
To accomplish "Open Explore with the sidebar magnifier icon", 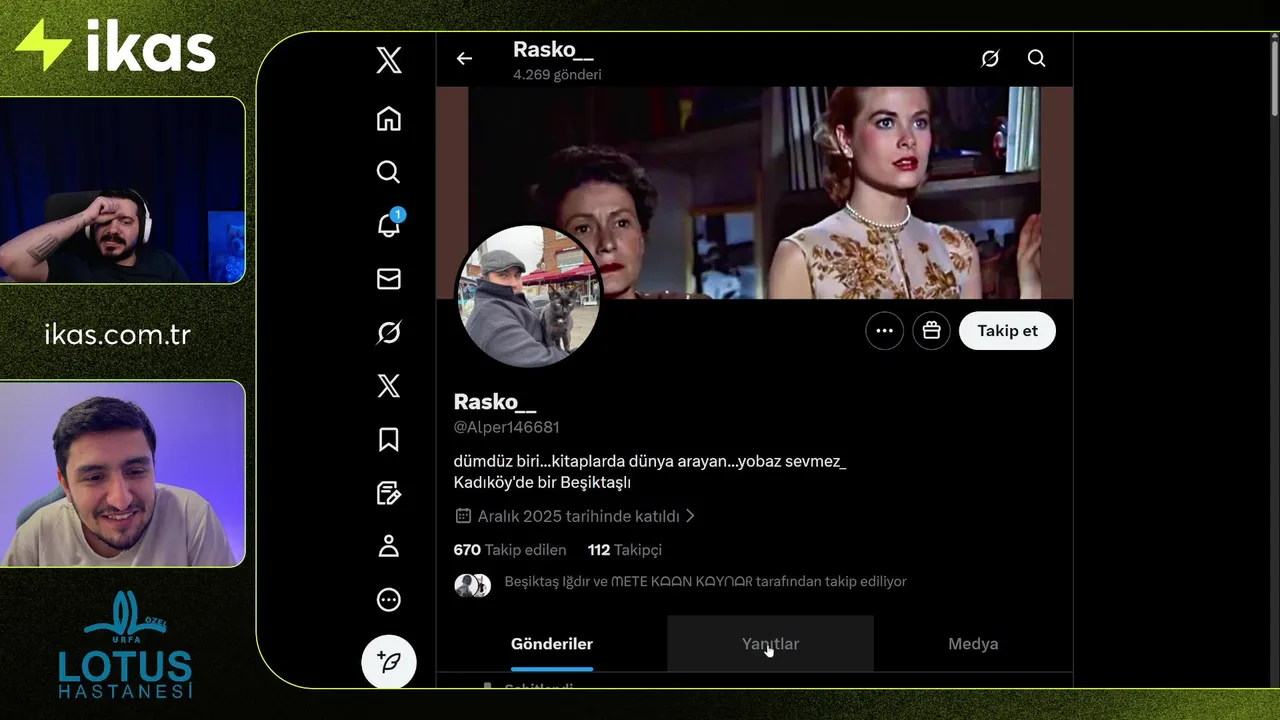I will point(389,172).
